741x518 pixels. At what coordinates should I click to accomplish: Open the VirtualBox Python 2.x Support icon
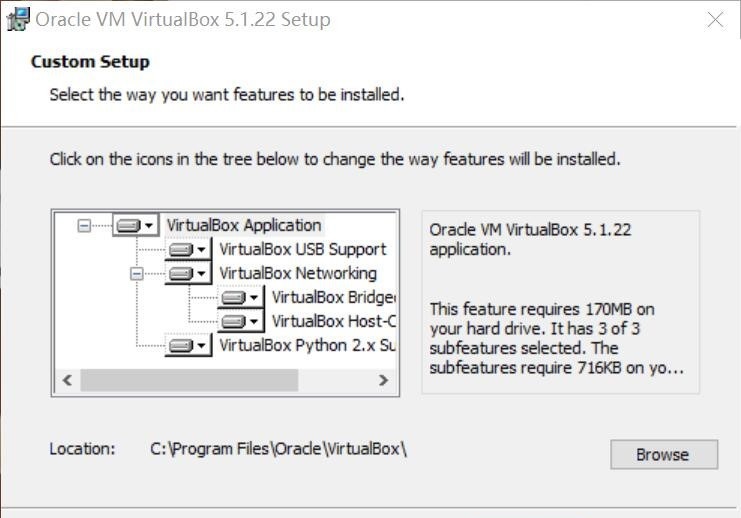[x=188, y=346]
